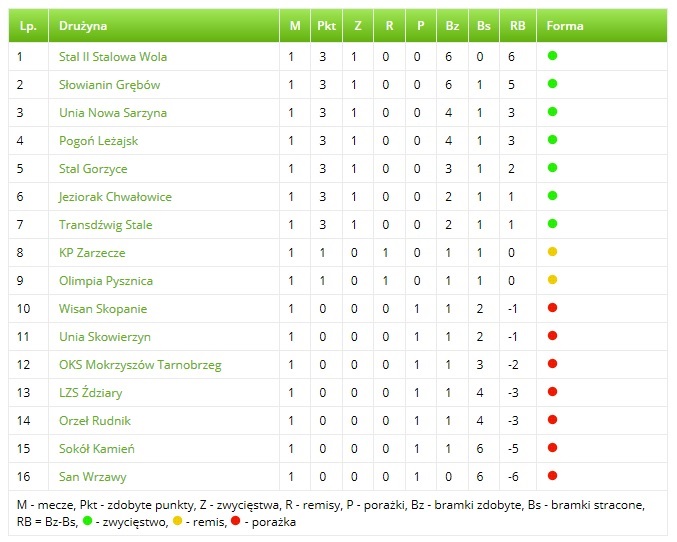Click yellow draw dot for KP Zarzecze
Screen dimensions: 677x542
552,252
